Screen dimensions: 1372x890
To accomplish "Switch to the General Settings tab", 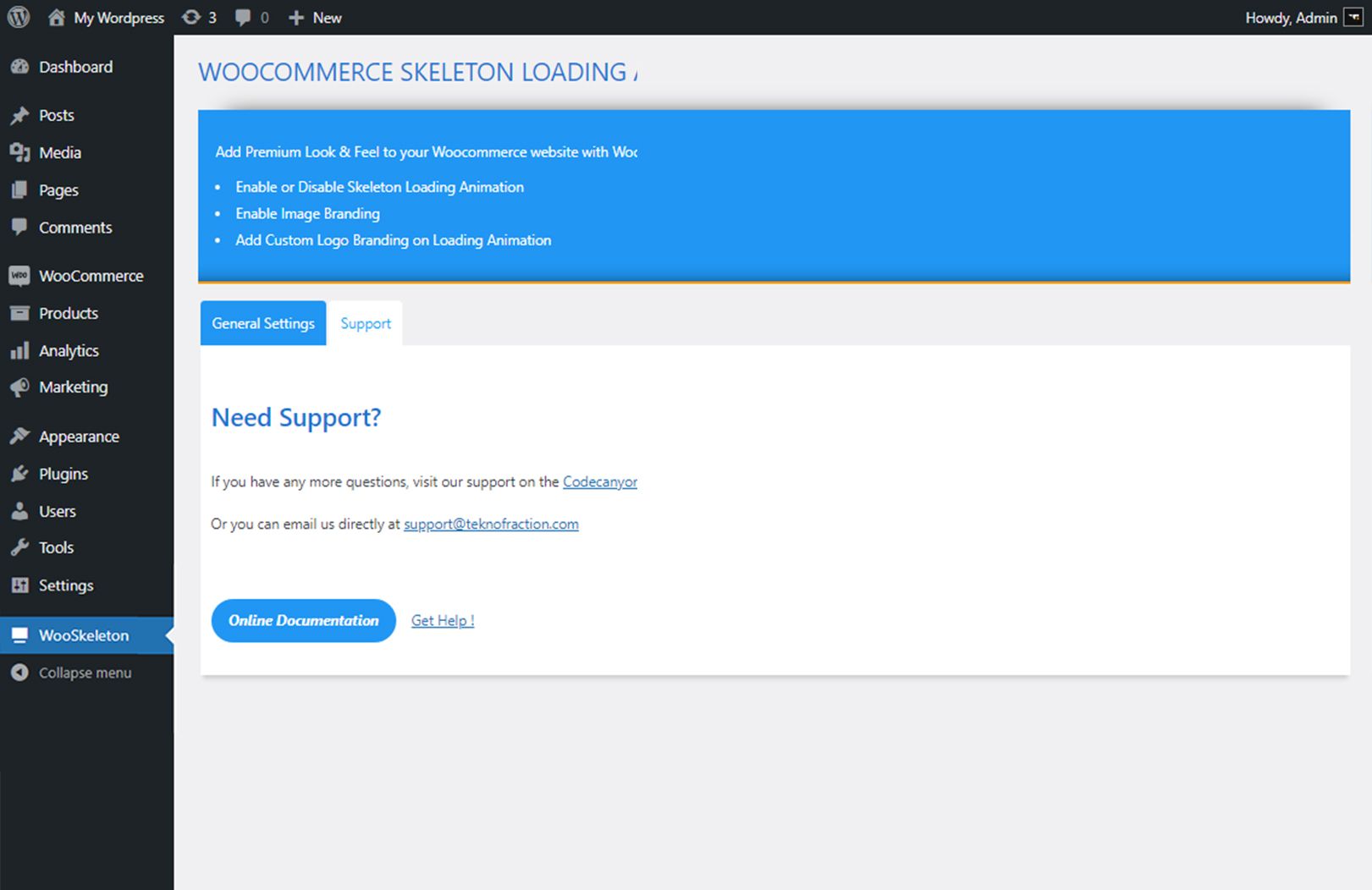I will pyautogui.click(x=263, y=323).
